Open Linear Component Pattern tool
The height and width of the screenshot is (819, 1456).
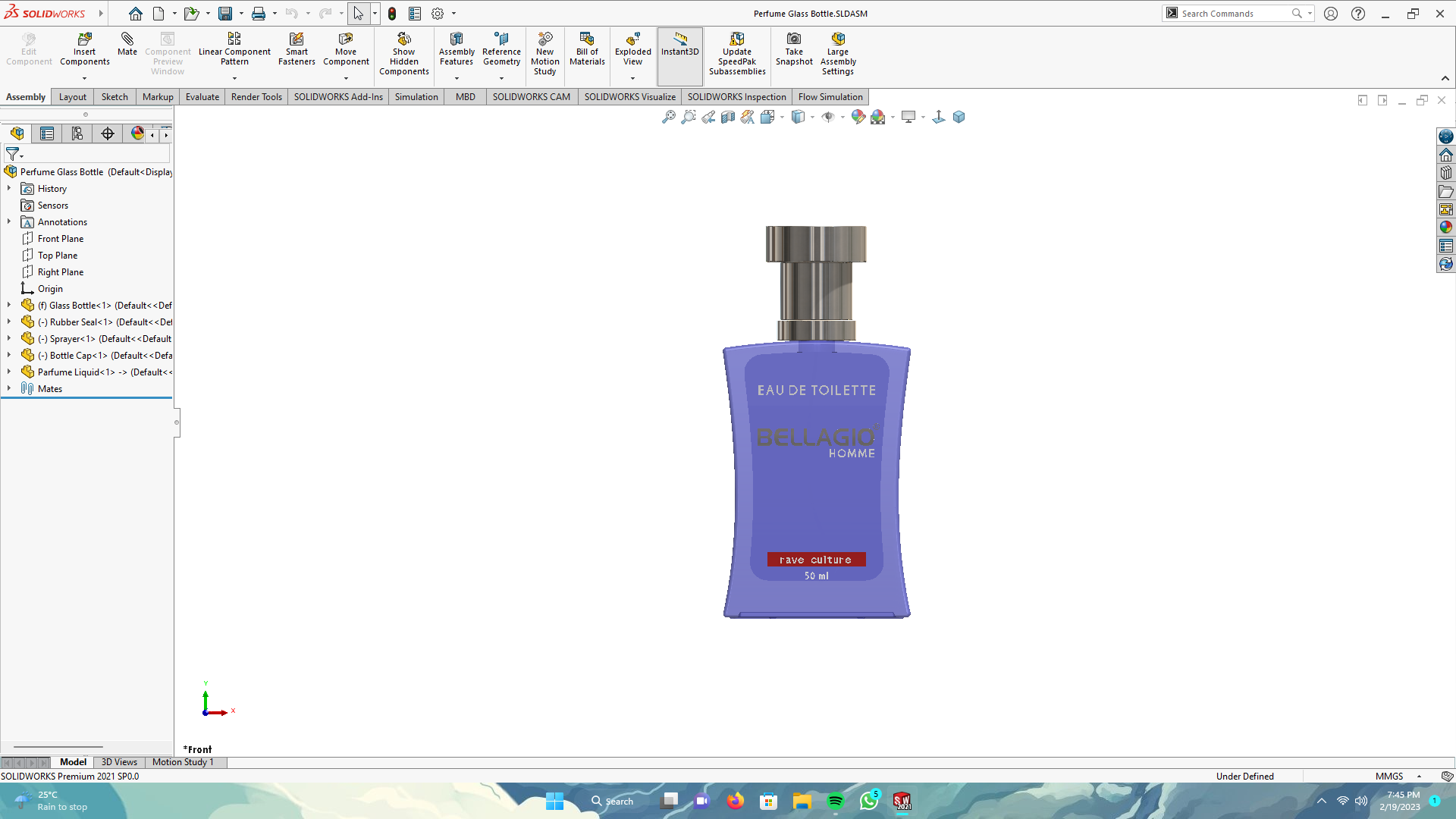(x=234, y=49)
